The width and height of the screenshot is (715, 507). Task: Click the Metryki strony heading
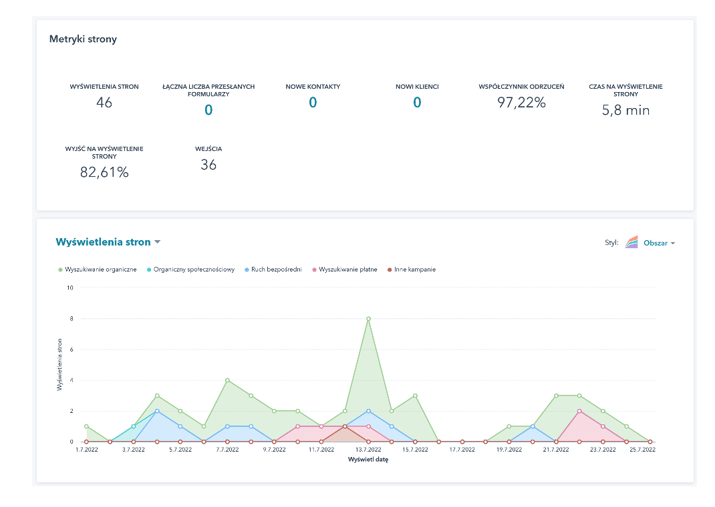(x=83, y=39)
